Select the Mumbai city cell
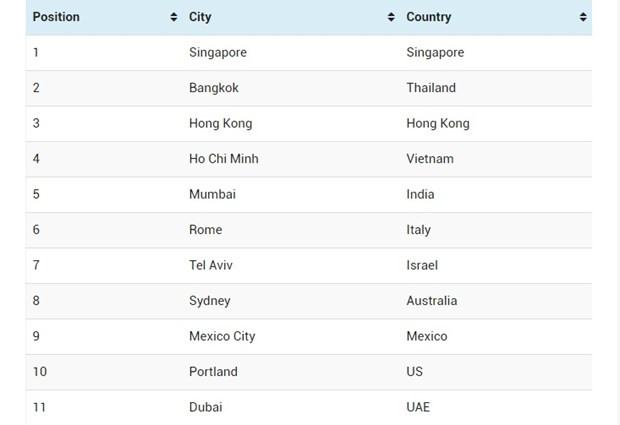This screenshot has height=425, width=620. coord(212,194)
